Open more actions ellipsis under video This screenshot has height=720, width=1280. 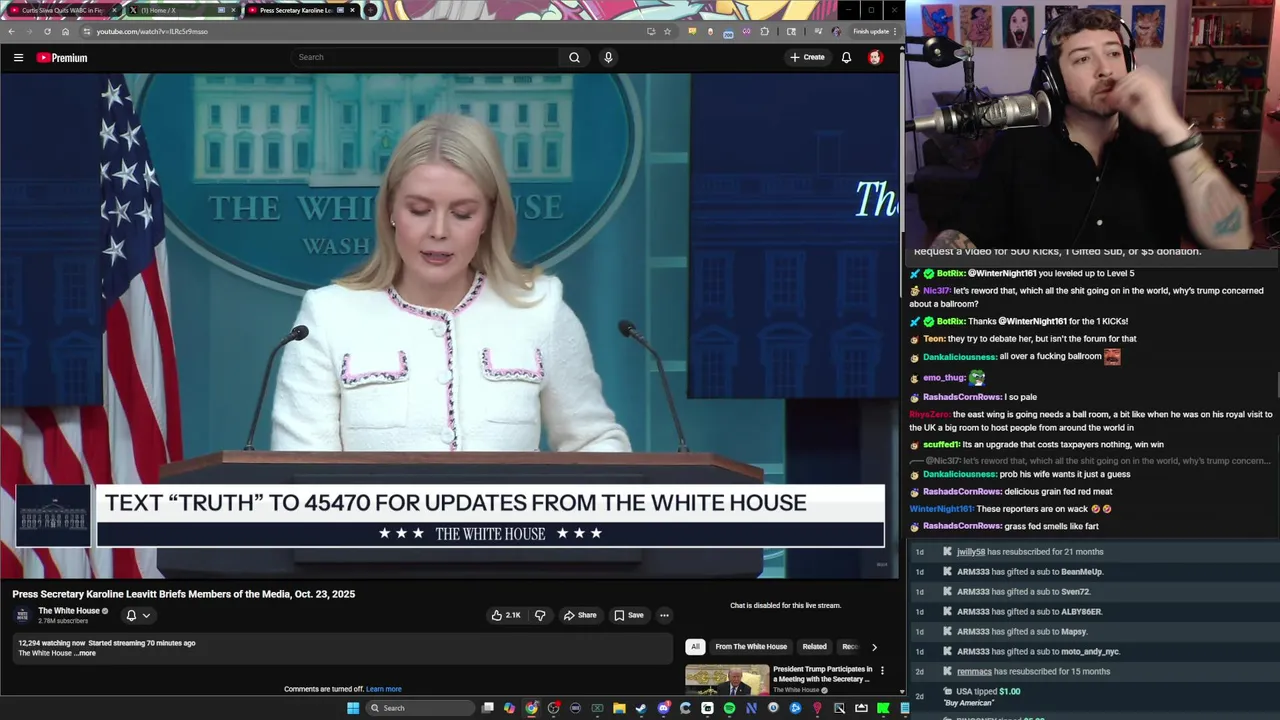664,615
